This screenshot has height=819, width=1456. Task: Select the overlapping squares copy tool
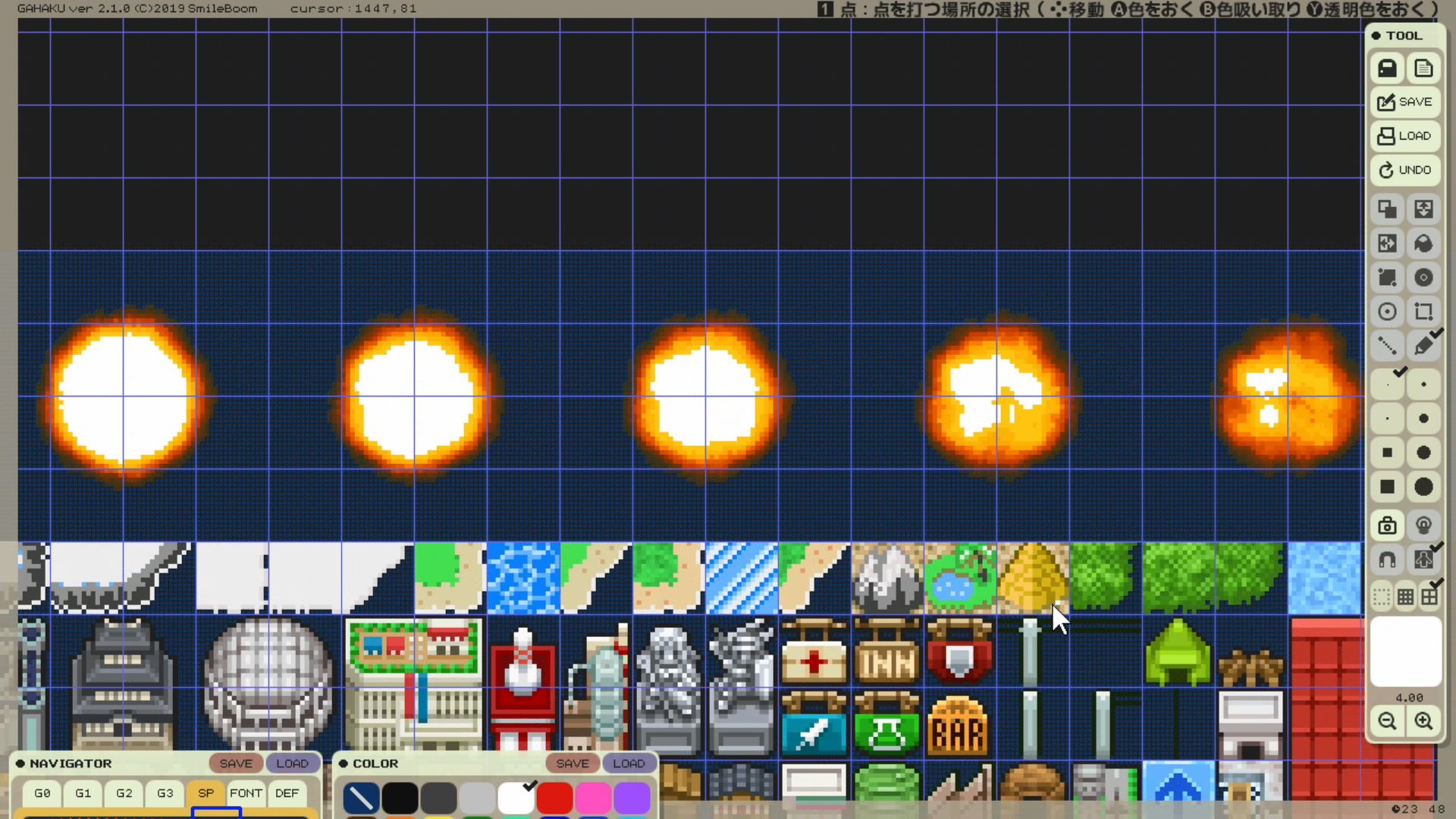pos(1387,209)
